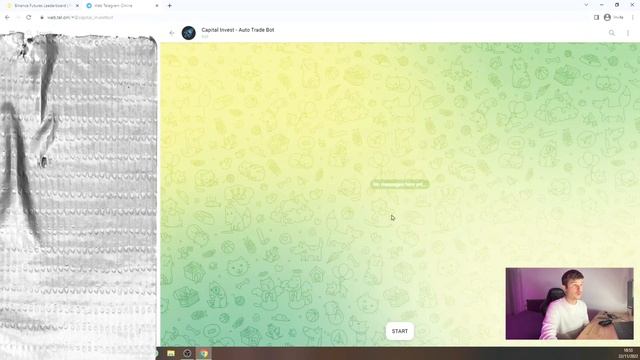The width and height of the screenshot is (640, 360).
Task: Close the Binance Futures Leaderboard tab
Action: point(77,6)
